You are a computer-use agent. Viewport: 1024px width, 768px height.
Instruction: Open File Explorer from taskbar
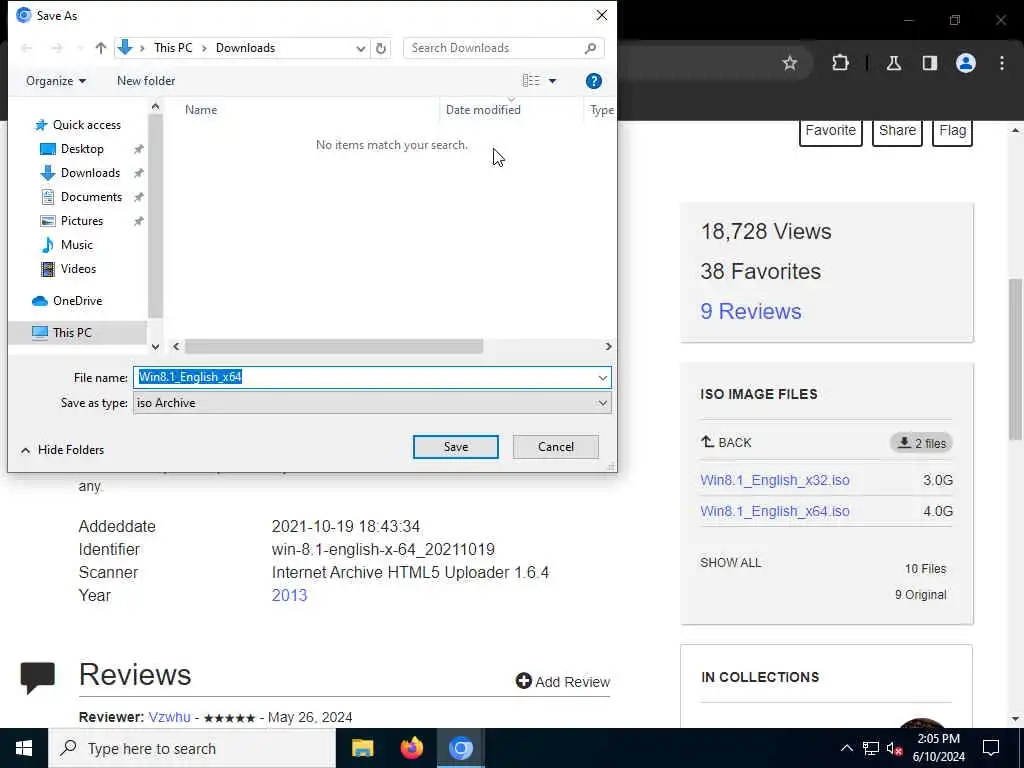pos(362,748)
